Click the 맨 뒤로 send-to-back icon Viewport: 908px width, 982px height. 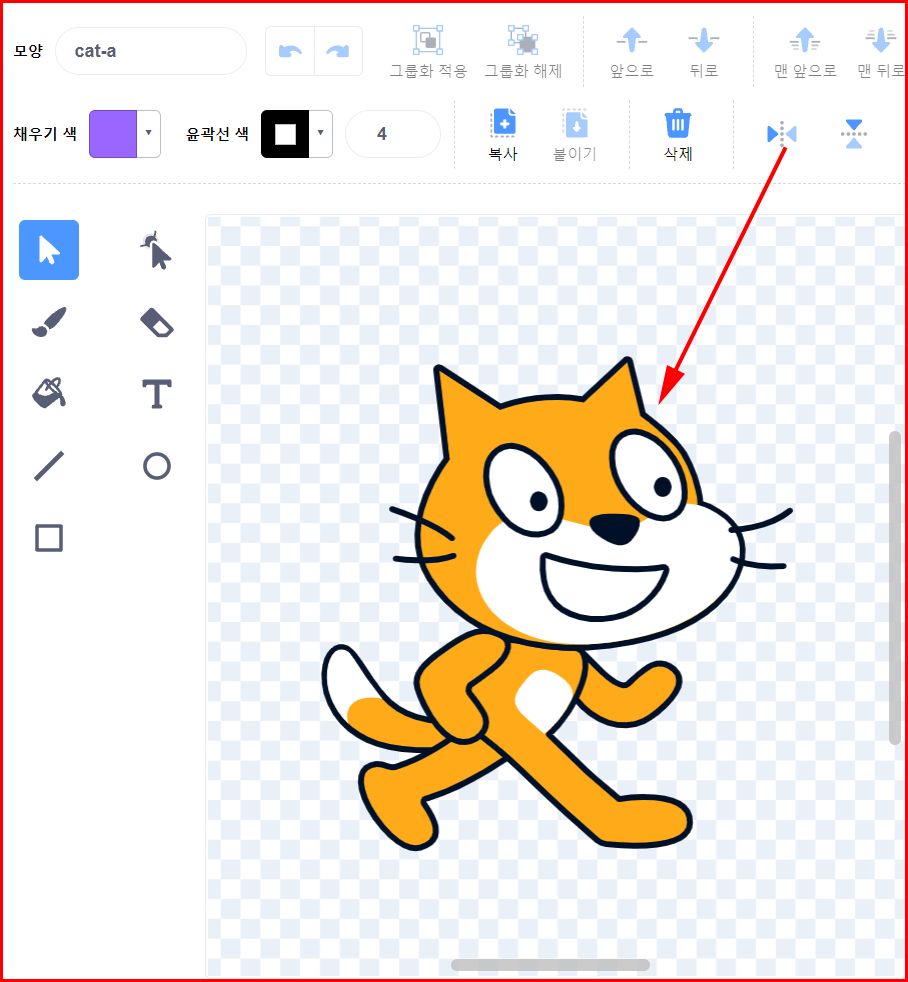(880, 40)
